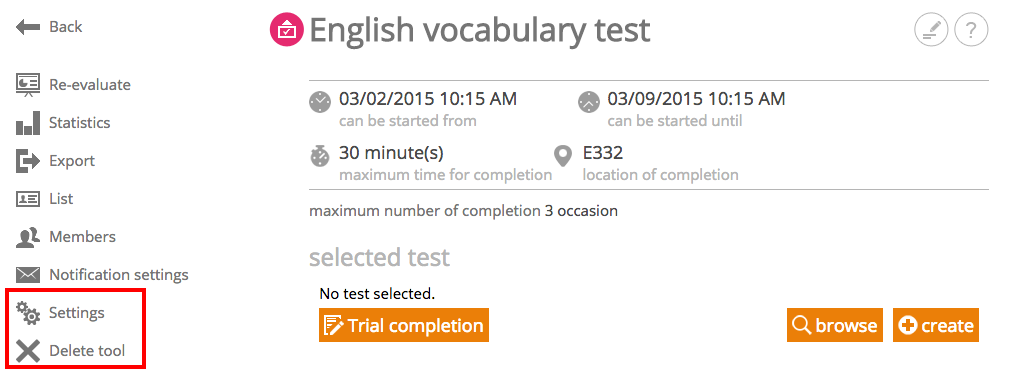Open the Settings gears icon
Image resolution: width=1012 pixels, height=372 pixels.
click(28, 313)
